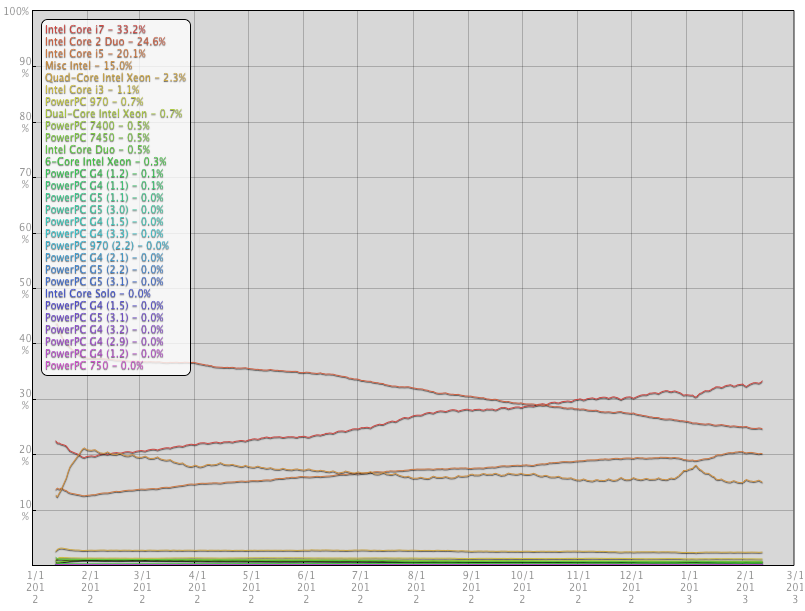Click the 5/1 2012 x-axis date label
Image resolution: width=805 pixels, height=611 pixels.
(x=251, y=587)
